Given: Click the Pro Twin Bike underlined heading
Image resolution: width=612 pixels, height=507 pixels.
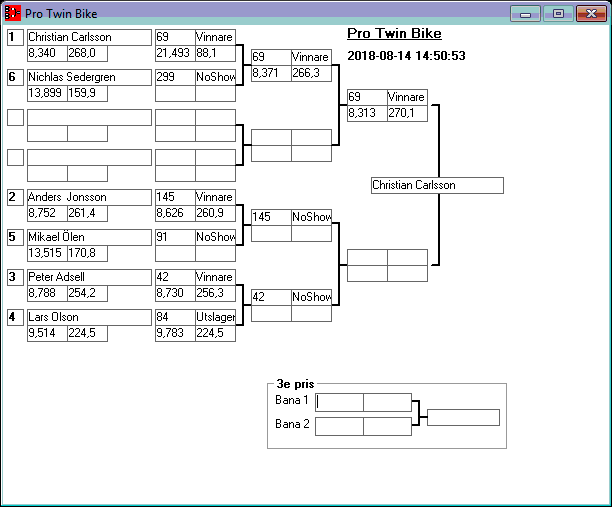Looking at the screenshot, I should click(x=394, y=34).
